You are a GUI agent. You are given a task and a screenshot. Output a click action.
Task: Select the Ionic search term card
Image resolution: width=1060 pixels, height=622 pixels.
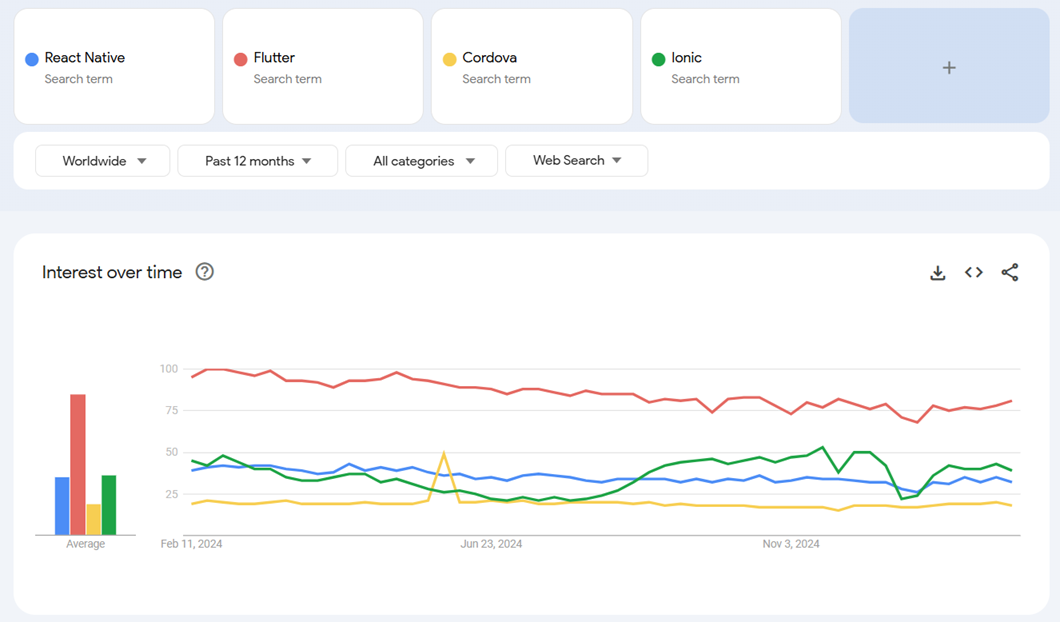click(x=741, y=66)
